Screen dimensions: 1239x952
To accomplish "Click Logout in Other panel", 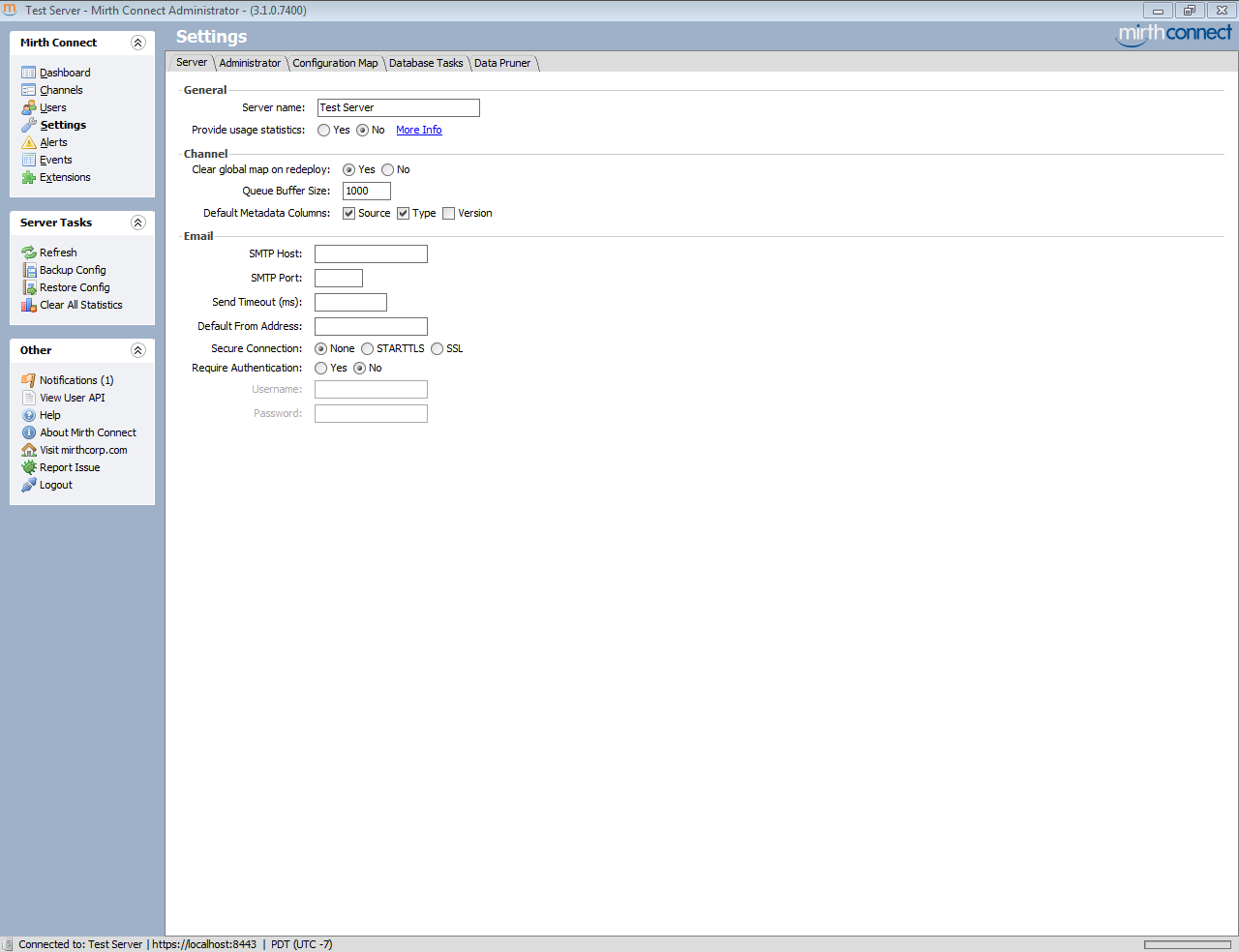I will (x=56, y=485).
